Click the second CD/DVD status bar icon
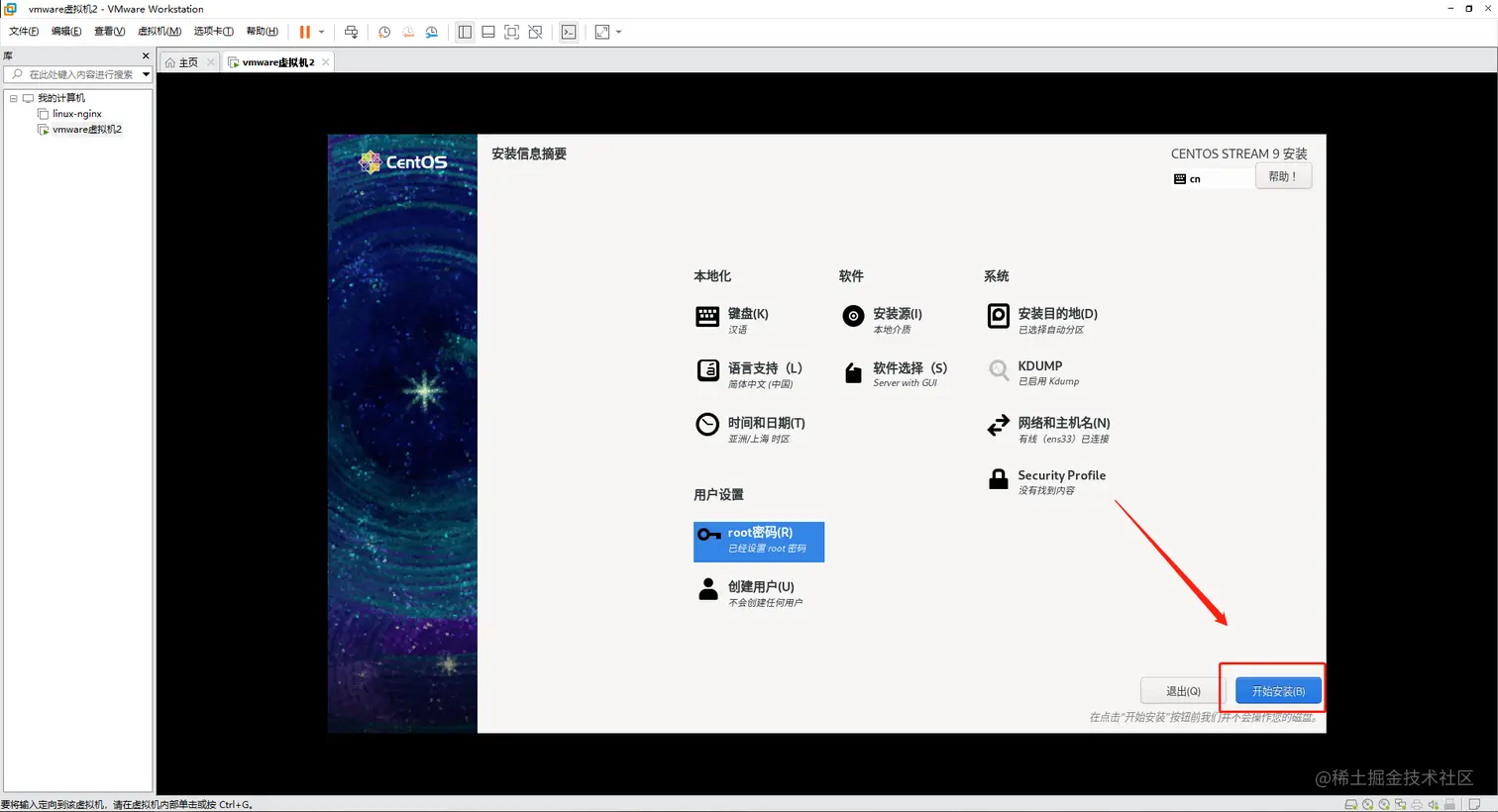 (1384, 804)
